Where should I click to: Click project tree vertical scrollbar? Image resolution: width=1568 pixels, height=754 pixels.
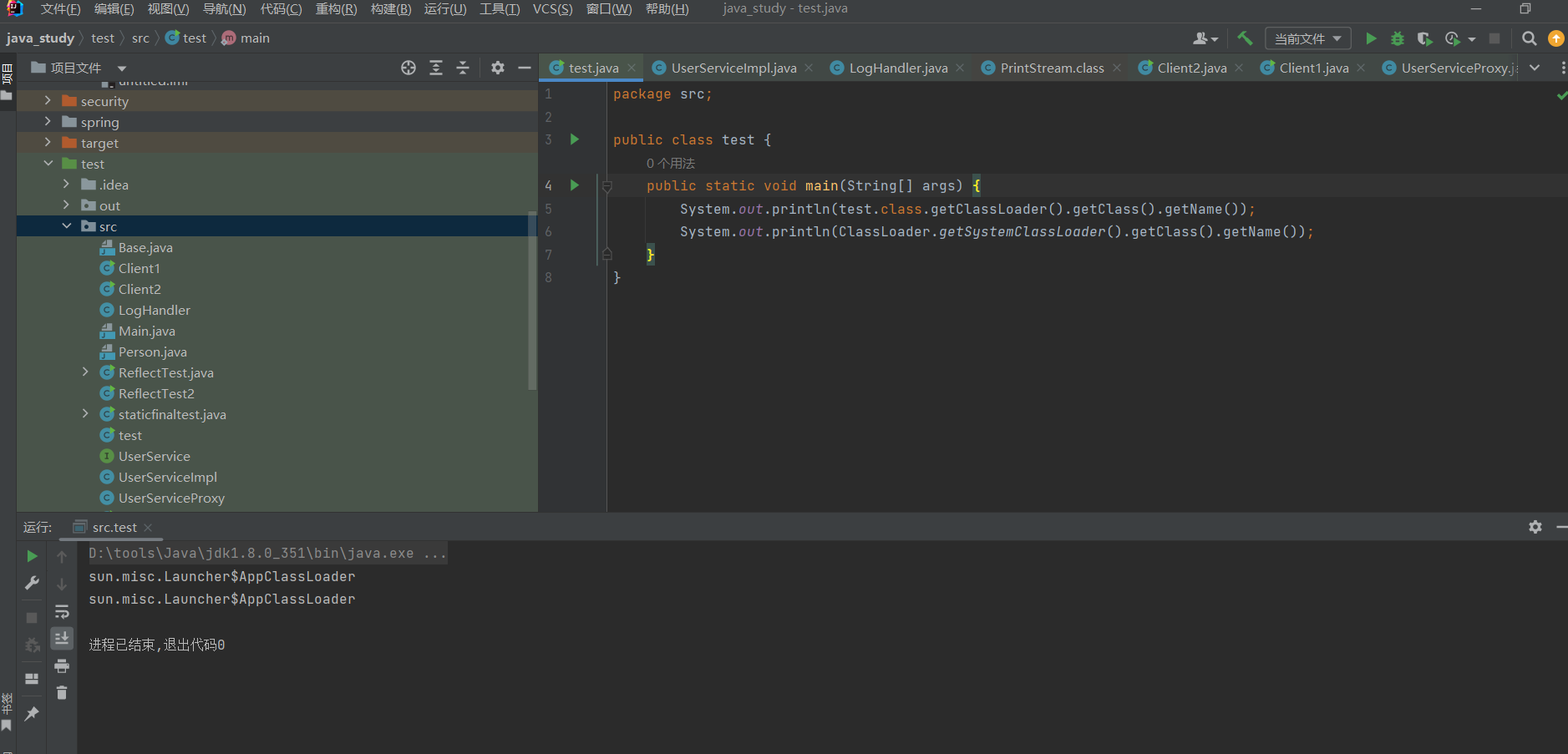coord(532,301)
